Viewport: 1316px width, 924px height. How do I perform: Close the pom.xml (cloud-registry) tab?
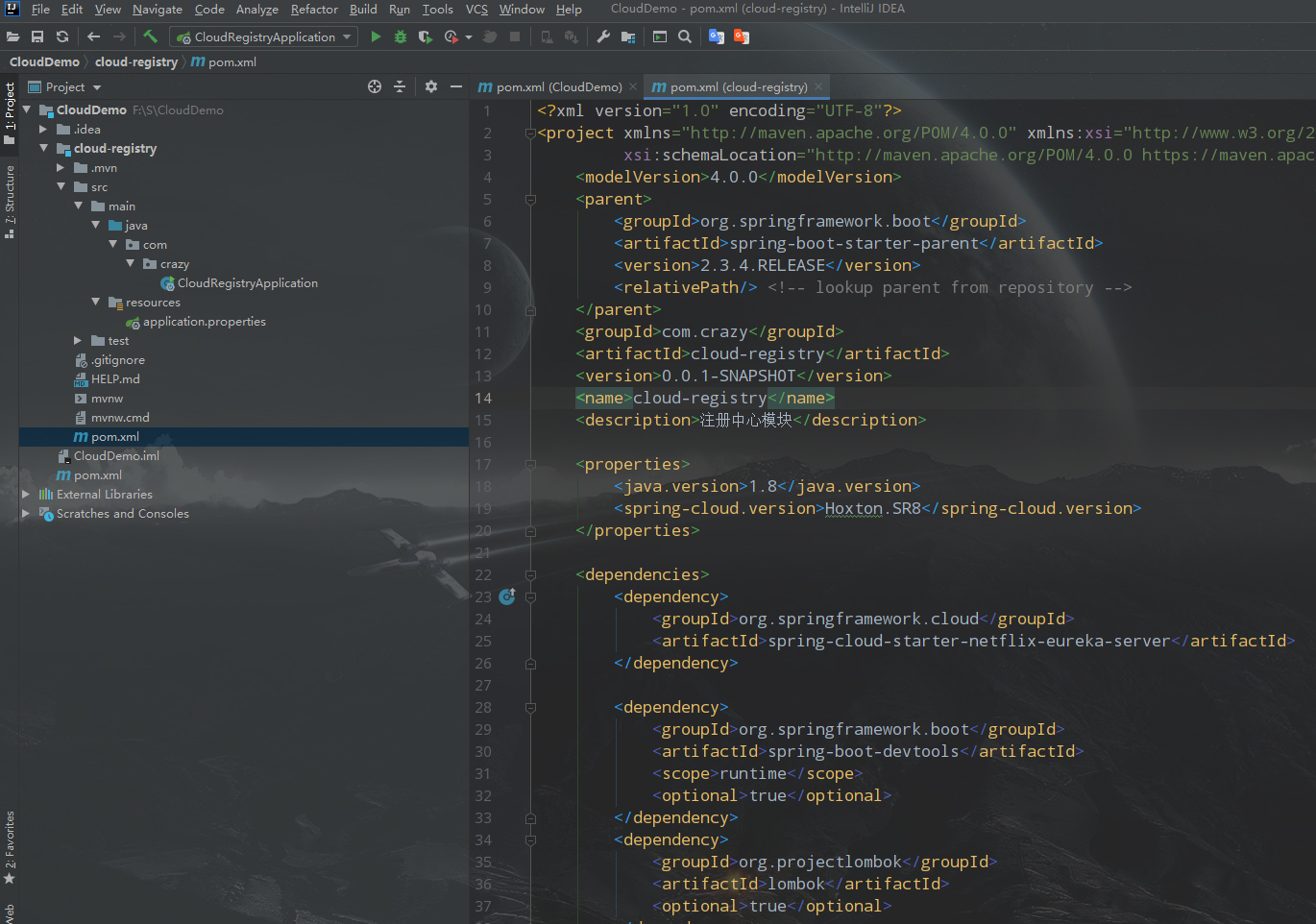tap(818, 86)
